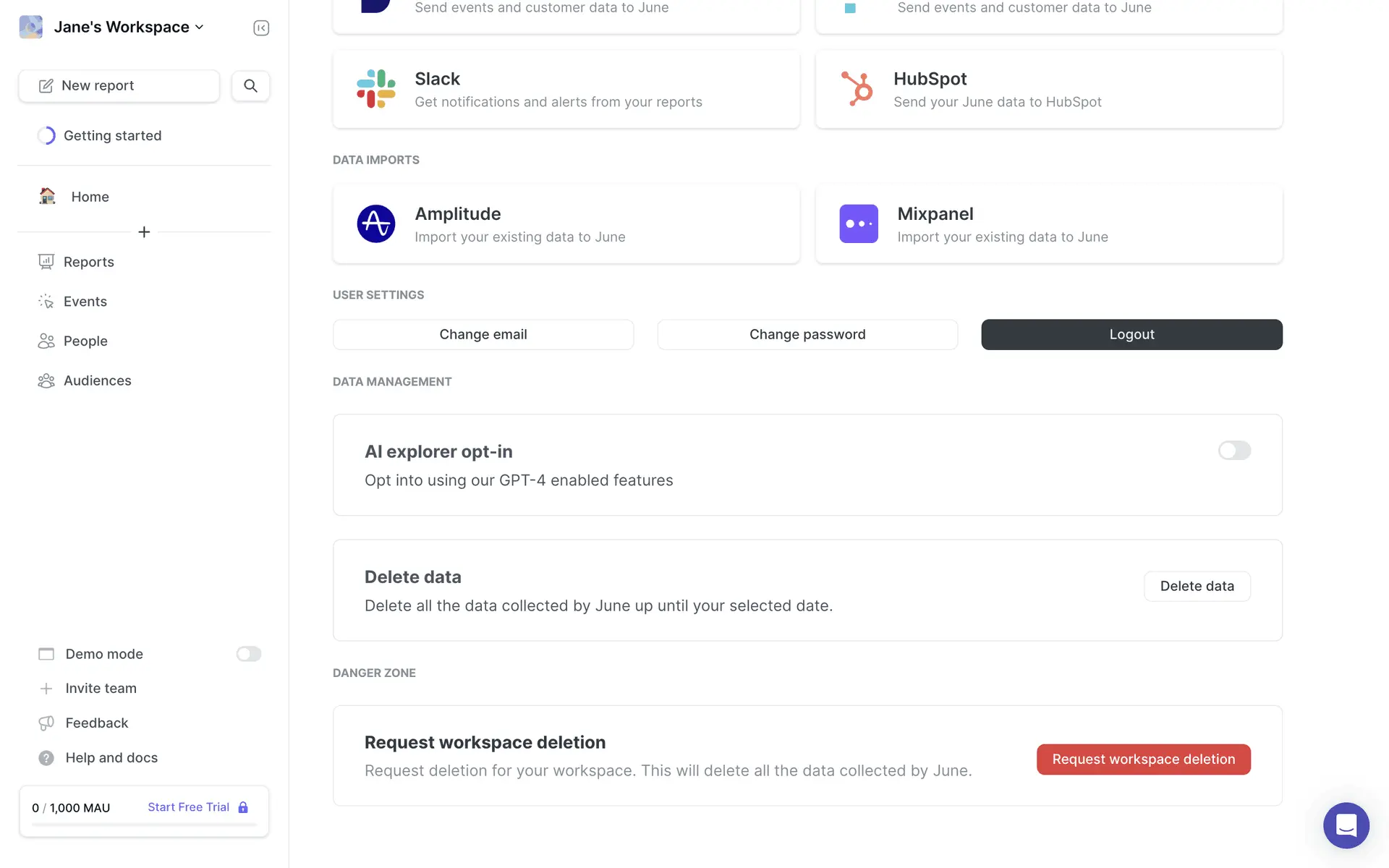Click the HubSpot logo icon

coord(858,89)
